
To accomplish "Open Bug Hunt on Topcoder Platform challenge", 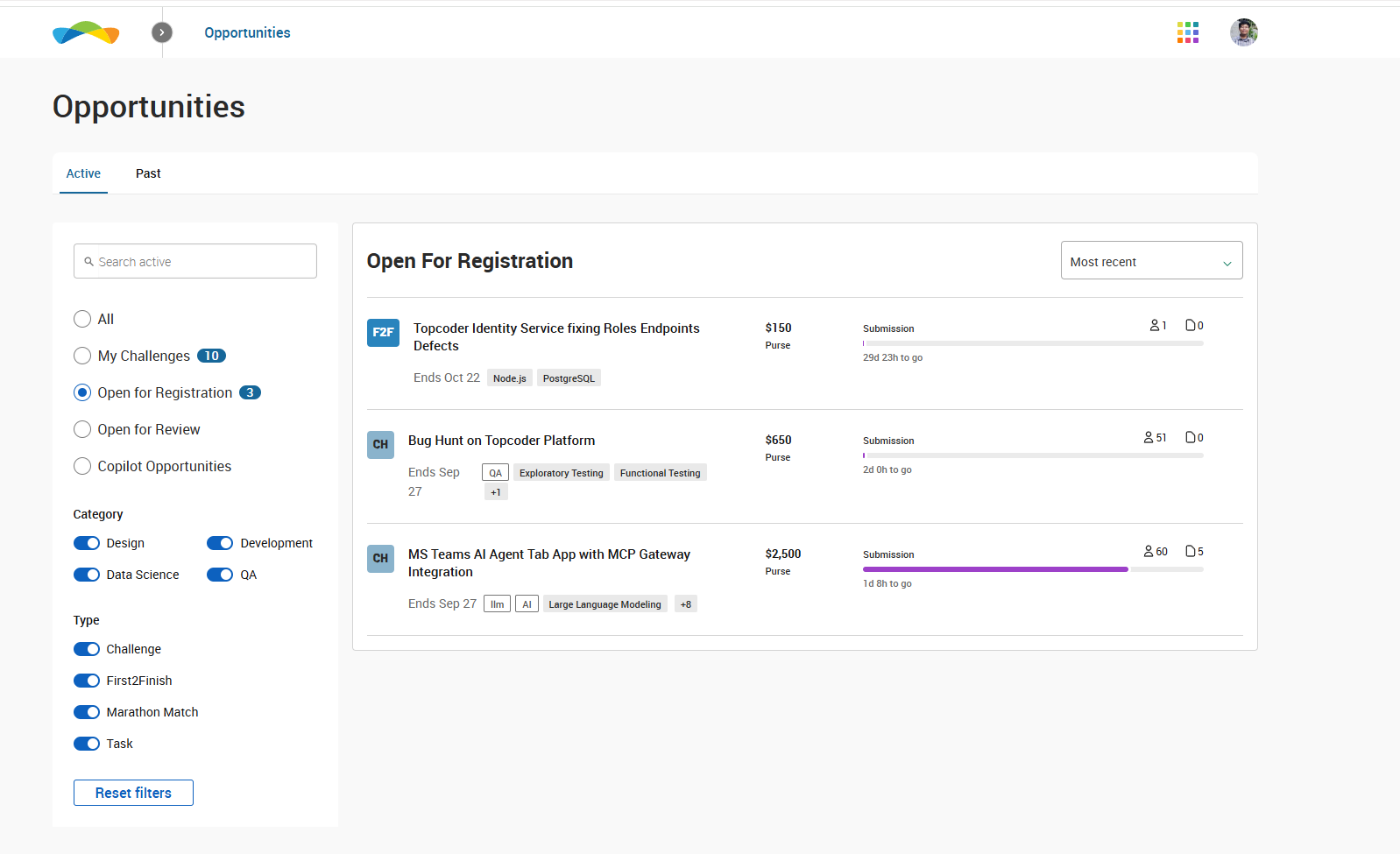I will point(501,441).
